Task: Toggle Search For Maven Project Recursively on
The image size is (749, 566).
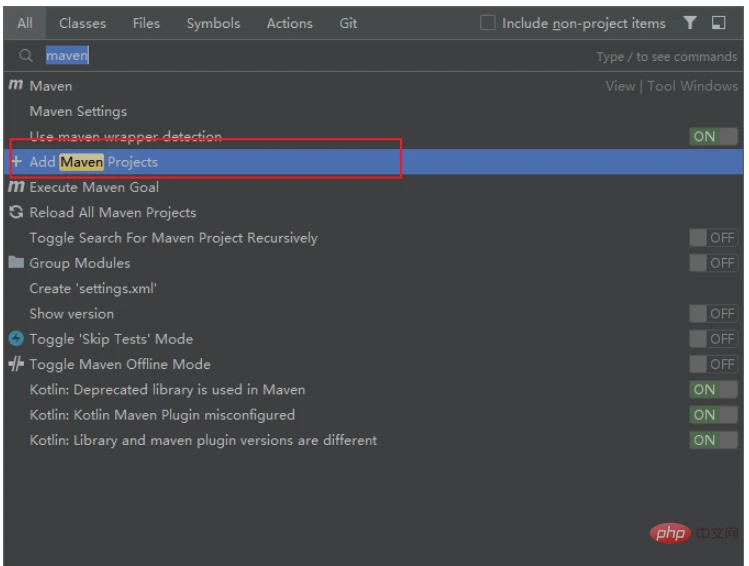Action: 713,238
